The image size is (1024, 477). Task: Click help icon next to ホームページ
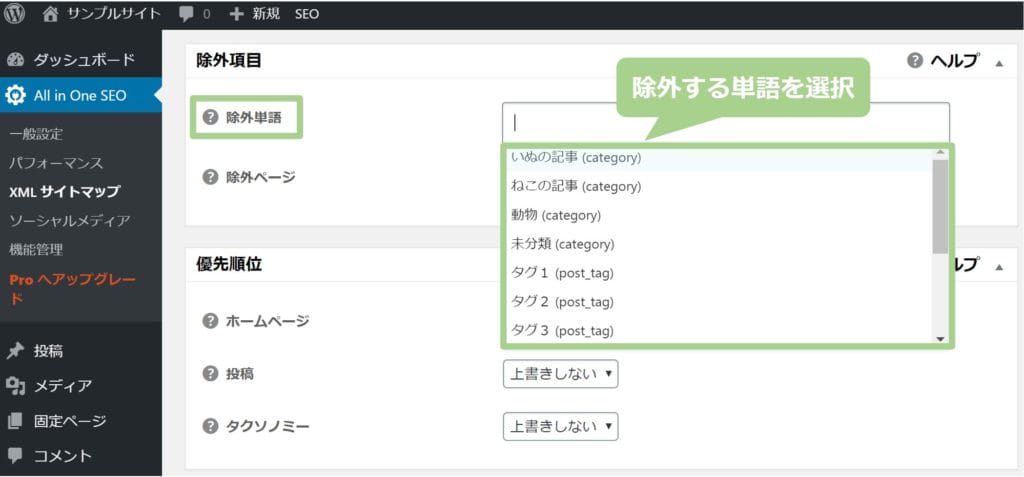(x=210, y=321)
